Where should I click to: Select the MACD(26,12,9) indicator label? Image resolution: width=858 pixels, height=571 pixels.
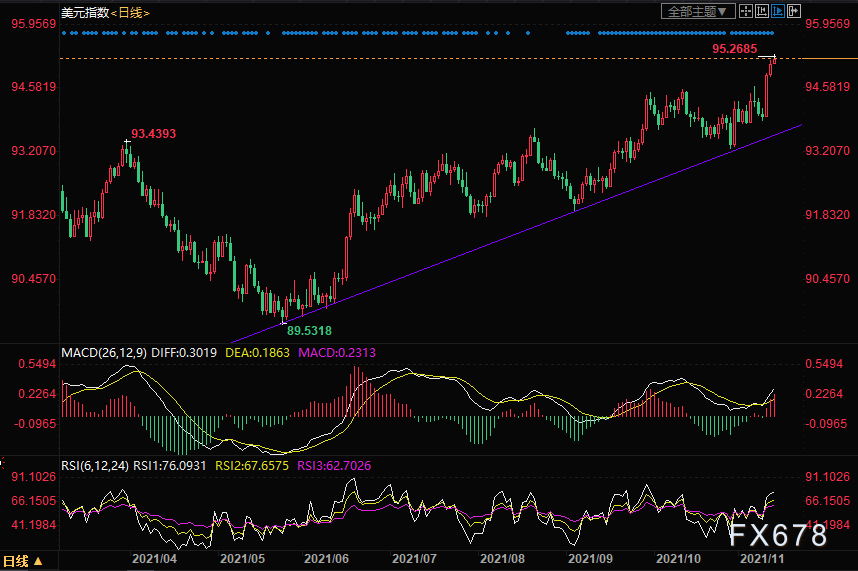point(105,353)
